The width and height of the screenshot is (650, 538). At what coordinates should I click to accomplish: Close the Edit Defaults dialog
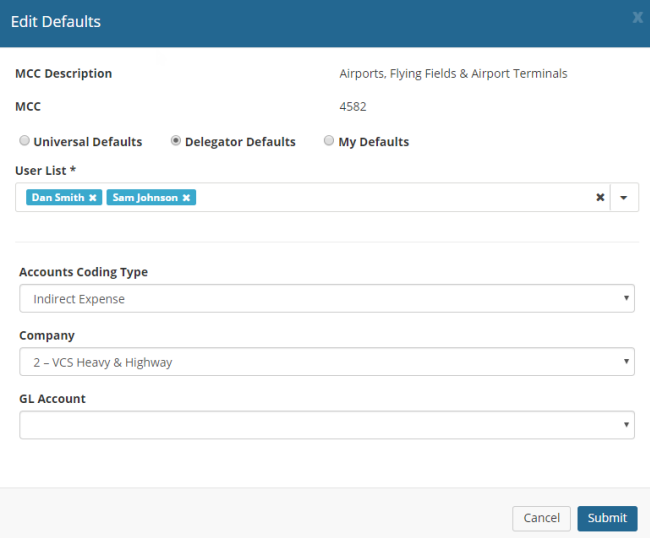tap(638, 18)
